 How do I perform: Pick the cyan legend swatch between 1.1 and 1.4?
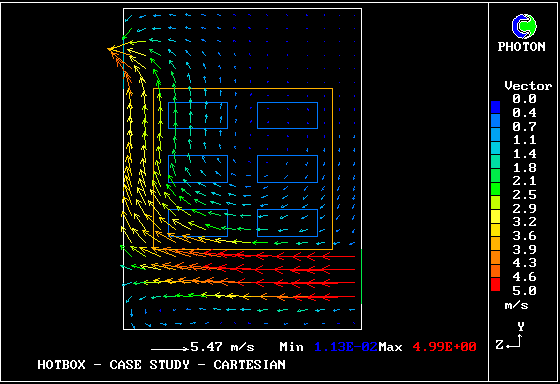pyautogui.click(x=495, y=148)
